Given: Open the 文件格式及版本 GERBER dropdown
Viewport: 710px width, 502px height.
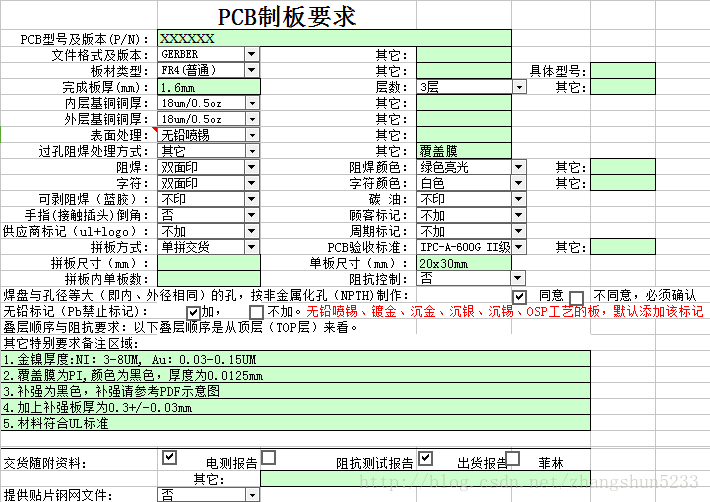Looking at the screenshot, I should 252,54.
